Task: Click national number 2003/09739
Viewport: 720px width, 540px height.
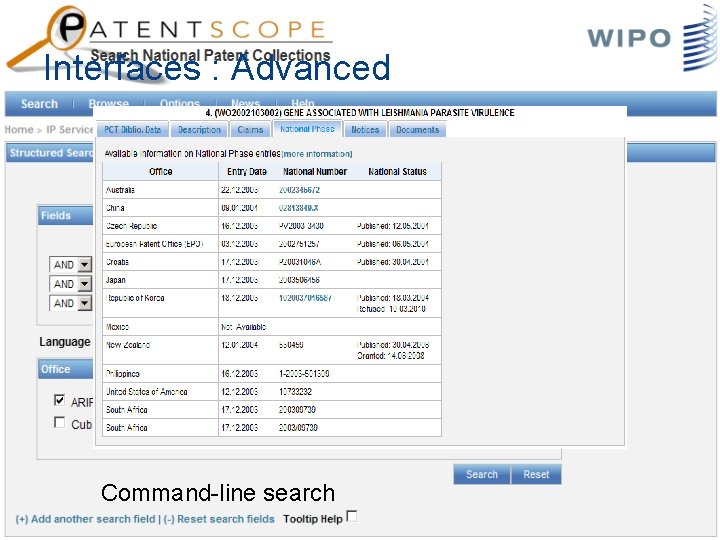Action: coord(298,428)
